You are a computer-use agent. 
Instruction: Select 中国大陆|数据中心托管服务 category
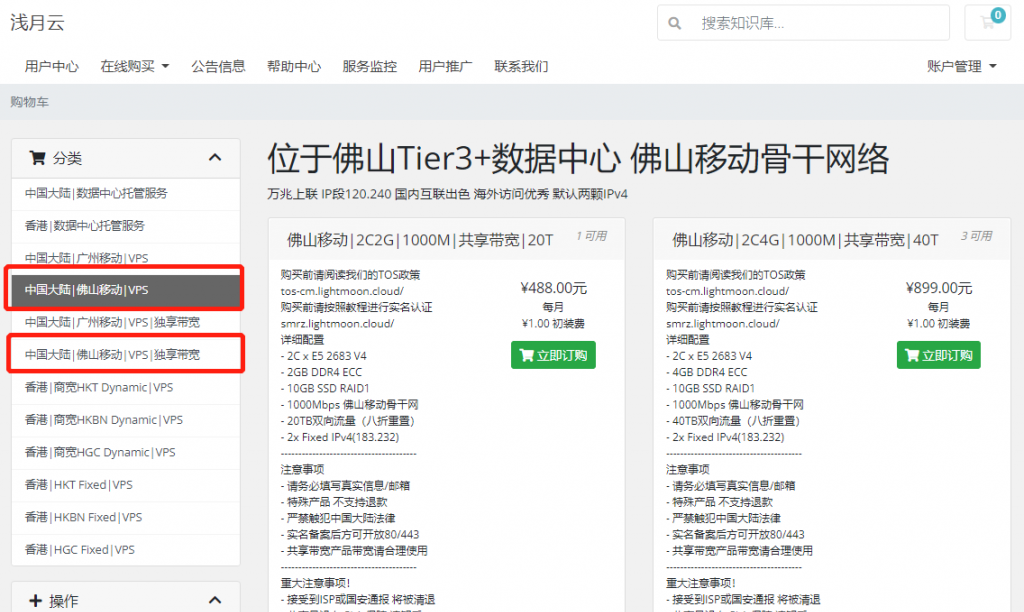[125, 193]
